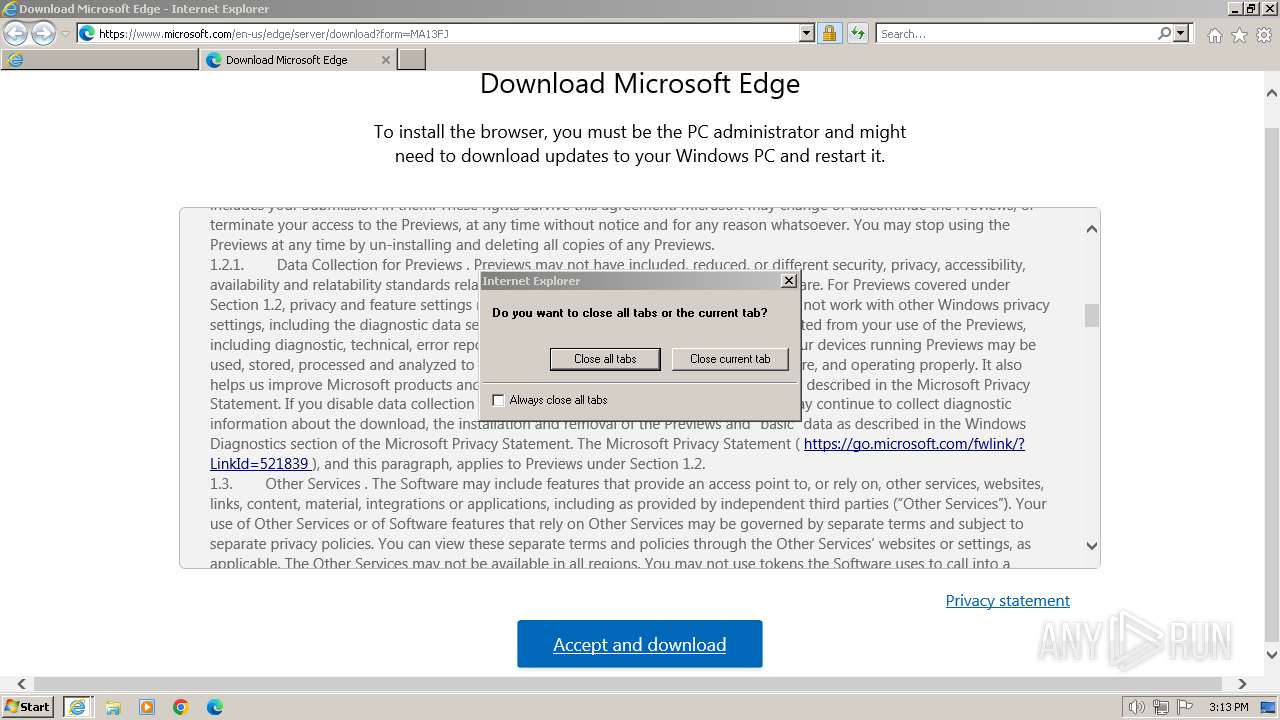Click the horizontal scroll-right arrow
Screen dimensions: 1280x720
[x=1242, y=684]
